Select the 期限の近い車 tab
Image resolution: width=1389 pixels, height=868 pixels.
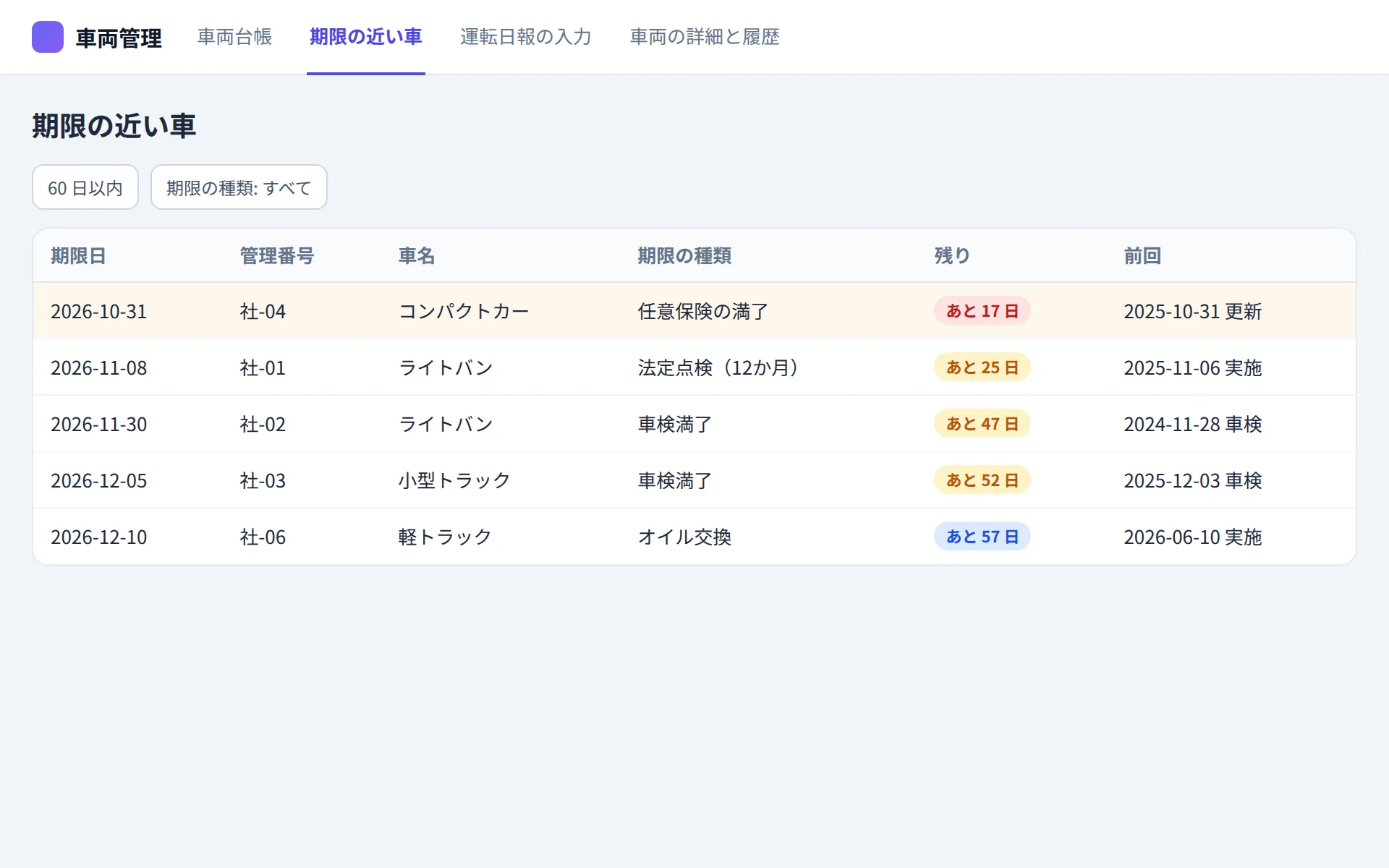(366, 37)
